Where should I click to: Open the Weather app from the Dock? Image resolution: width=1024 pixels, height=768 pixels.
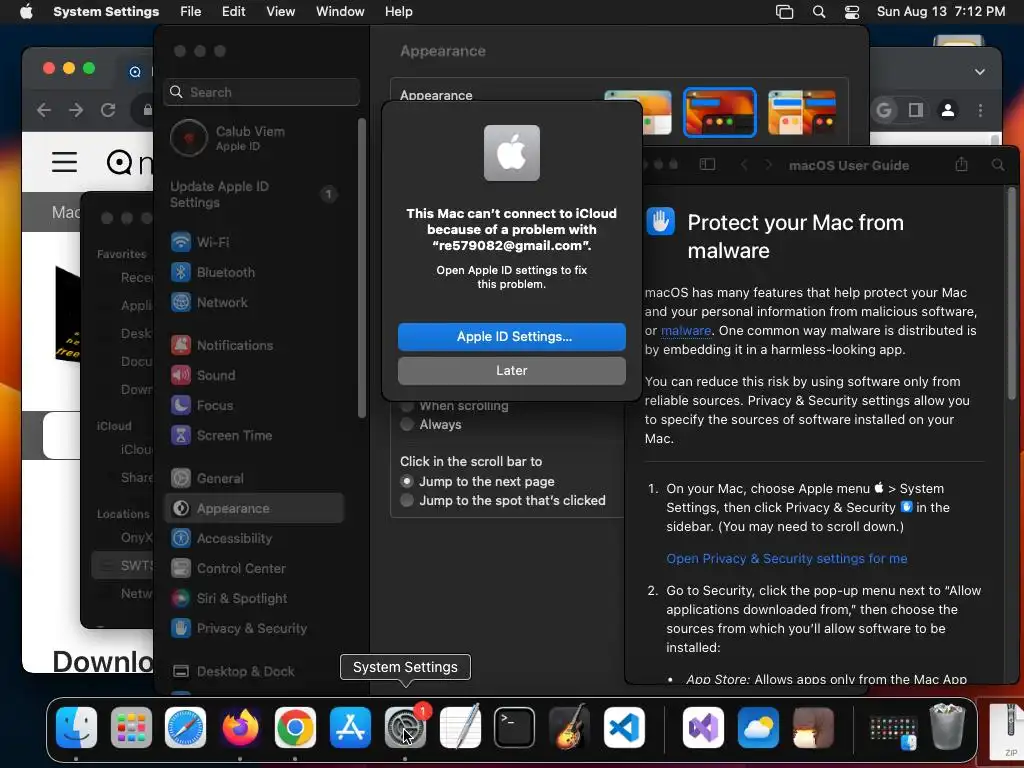coord(758,727)
